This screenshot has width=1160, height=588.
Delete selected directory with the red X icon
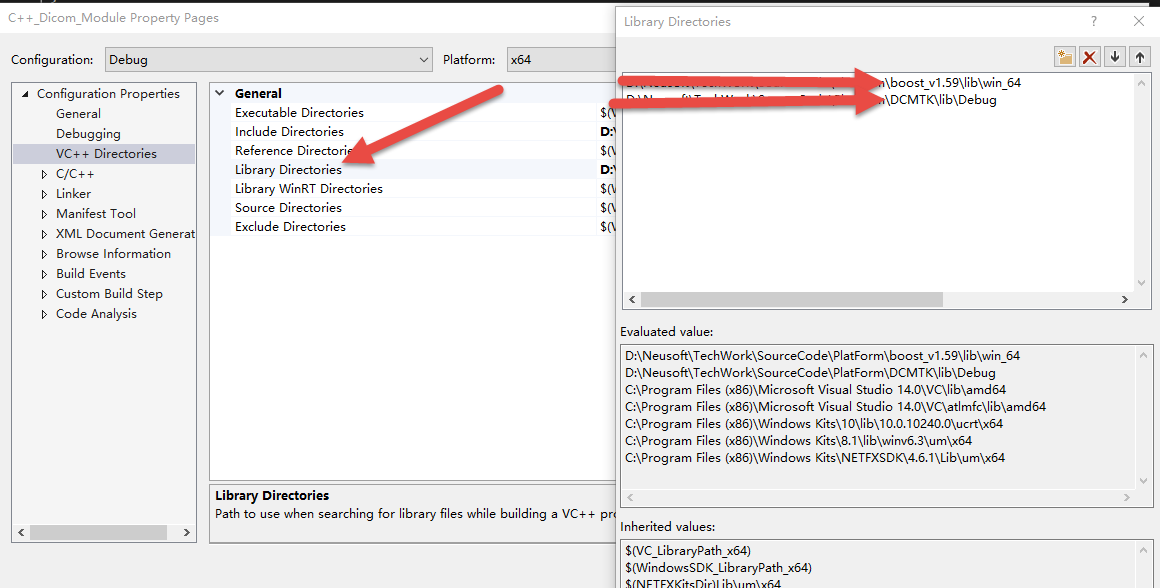coord(1089,56)
